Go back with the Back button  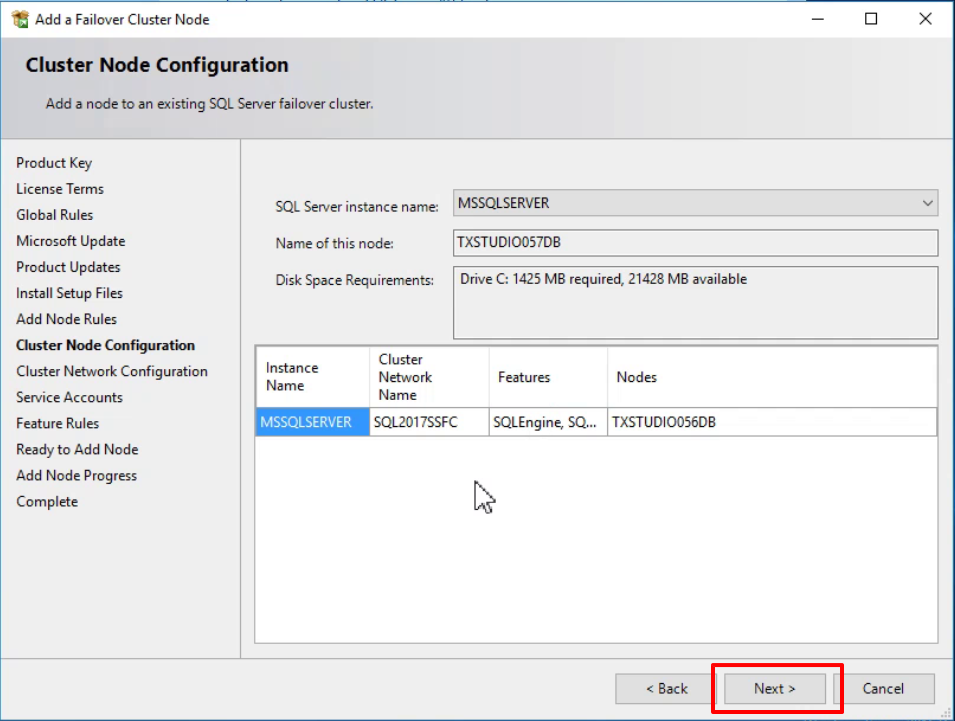[x=666, y=689]
